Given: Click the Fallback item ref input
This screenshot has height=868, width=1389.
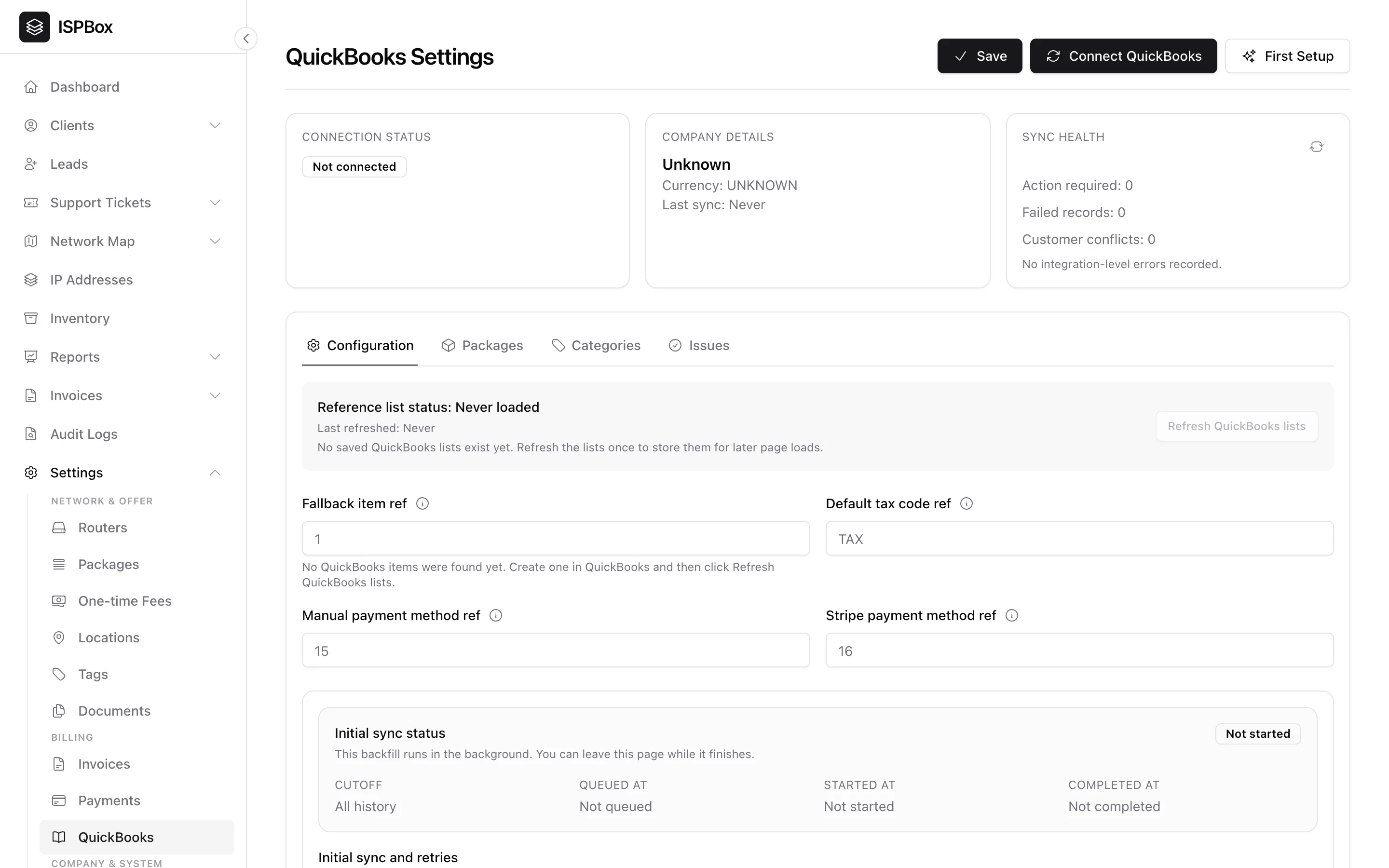Looking at the screenshot, I should pyautogui.click(x=556, y=539).
